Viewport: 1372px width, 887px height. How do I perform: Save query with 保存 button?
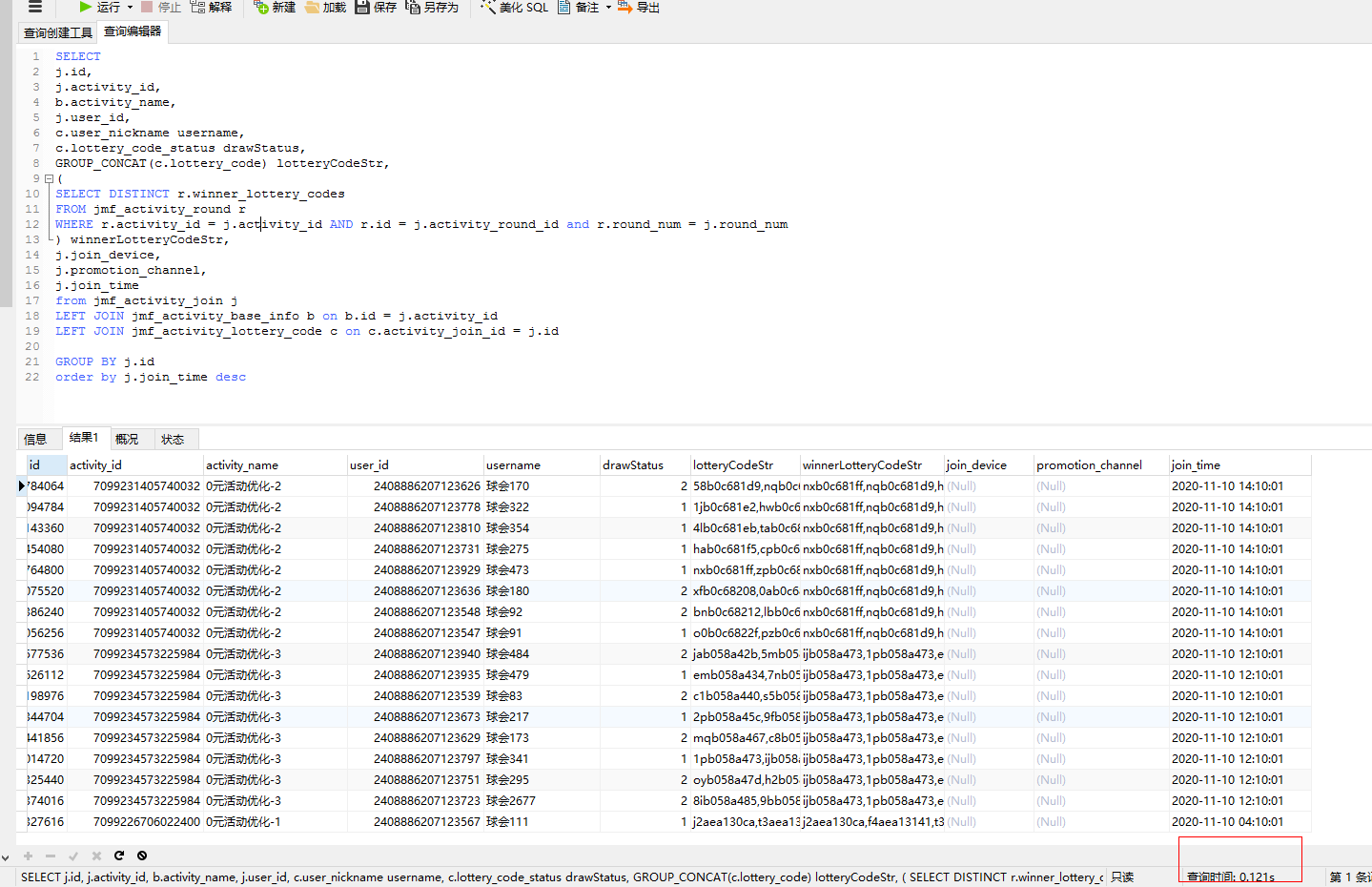[376, 7]
